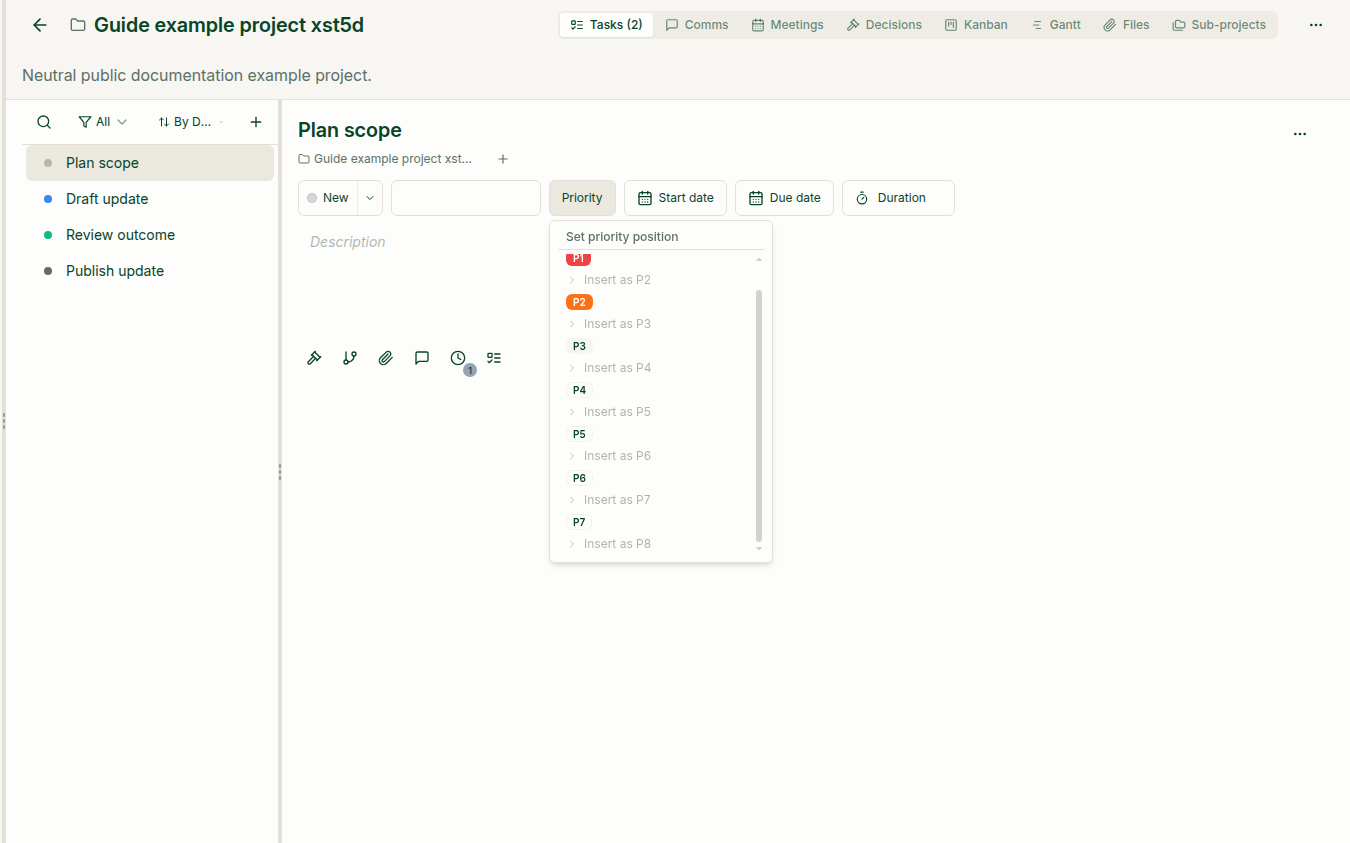Click the status dot of Publish update
Image resolution: width=1350 pixels, height=843 pixels.
[48, 271]
